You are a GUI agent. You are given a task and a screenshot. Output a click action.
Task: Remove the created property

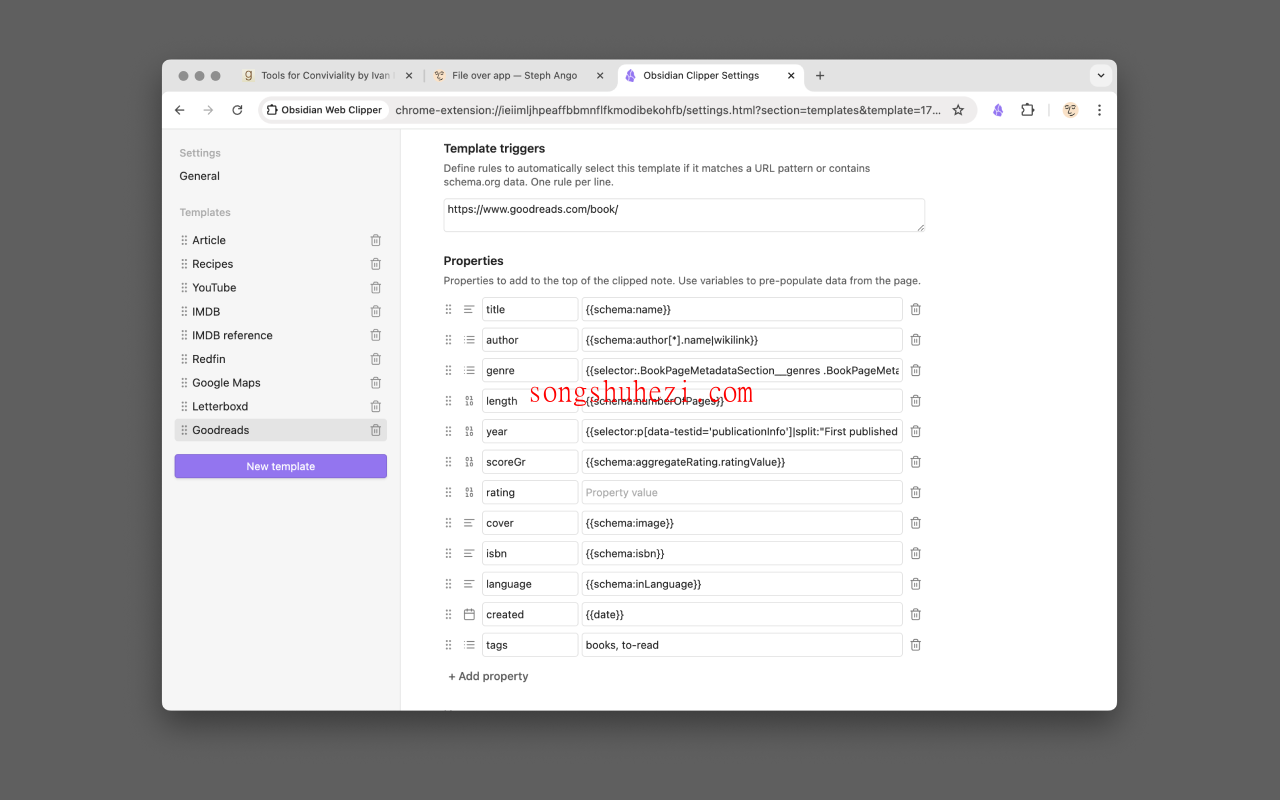(x=915, y=614)
